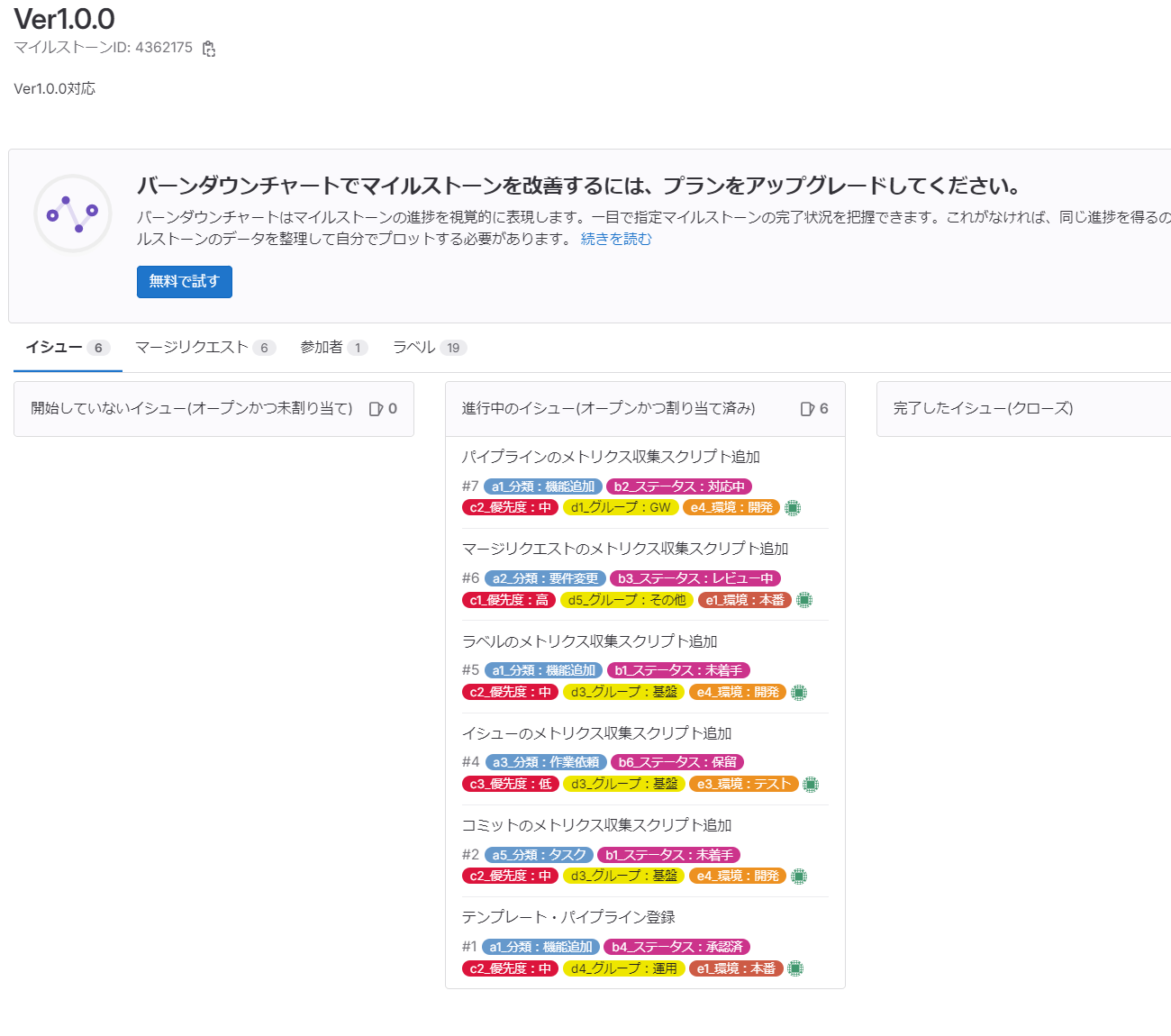Image resolution: width=1171 pixels, height=1036 pixels.
Task: Click the 無料で試す button
Action: 184,281
